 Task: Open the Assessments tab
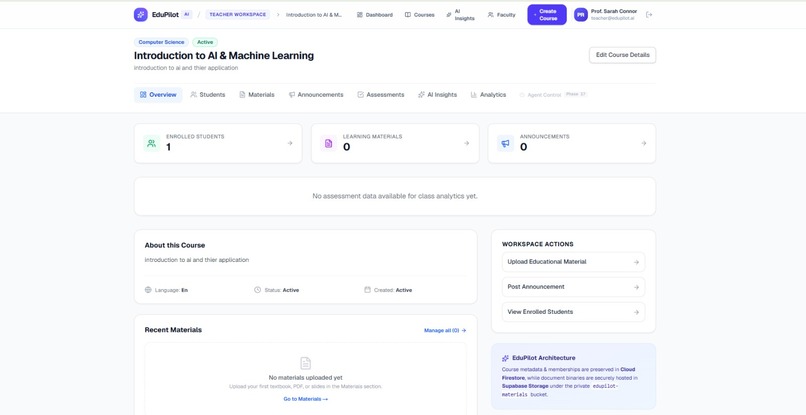tap(381, 95)
